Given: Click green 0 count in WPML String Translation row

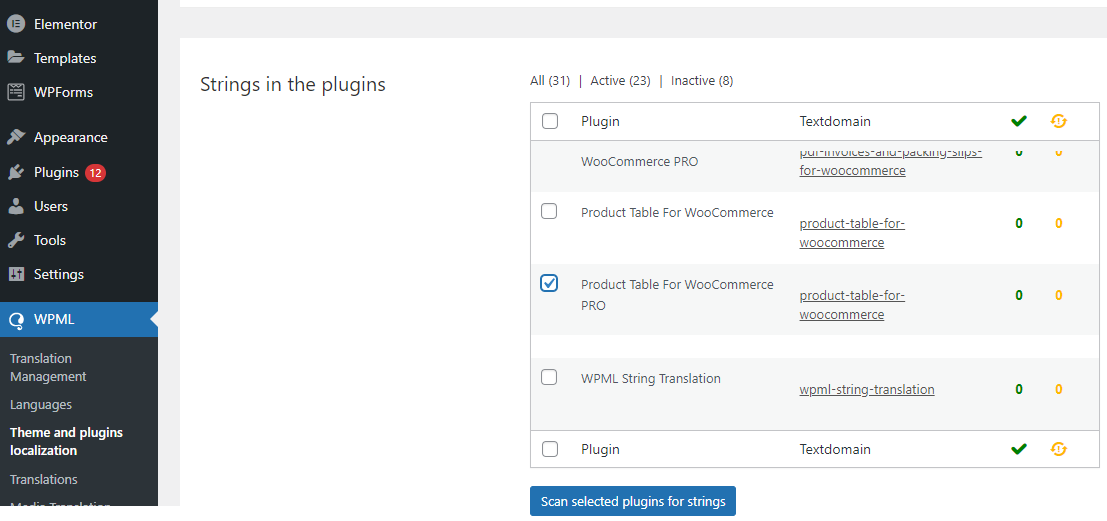Looking at the screenshot, I should pyautogui.click(x=1019, y=389).
